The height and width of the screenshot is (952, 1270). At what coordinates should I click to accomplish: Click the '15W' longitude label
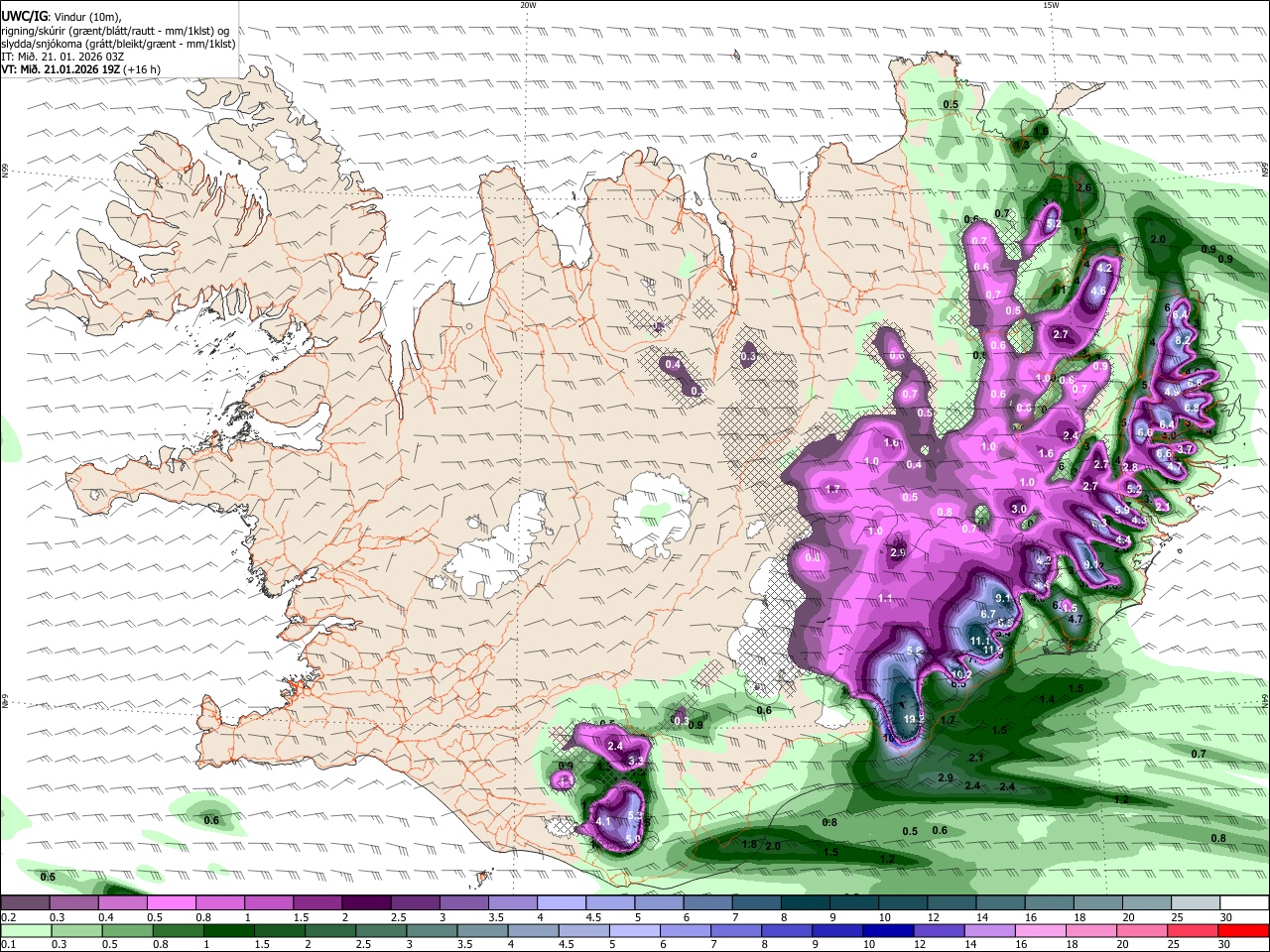coord(1051,5)
